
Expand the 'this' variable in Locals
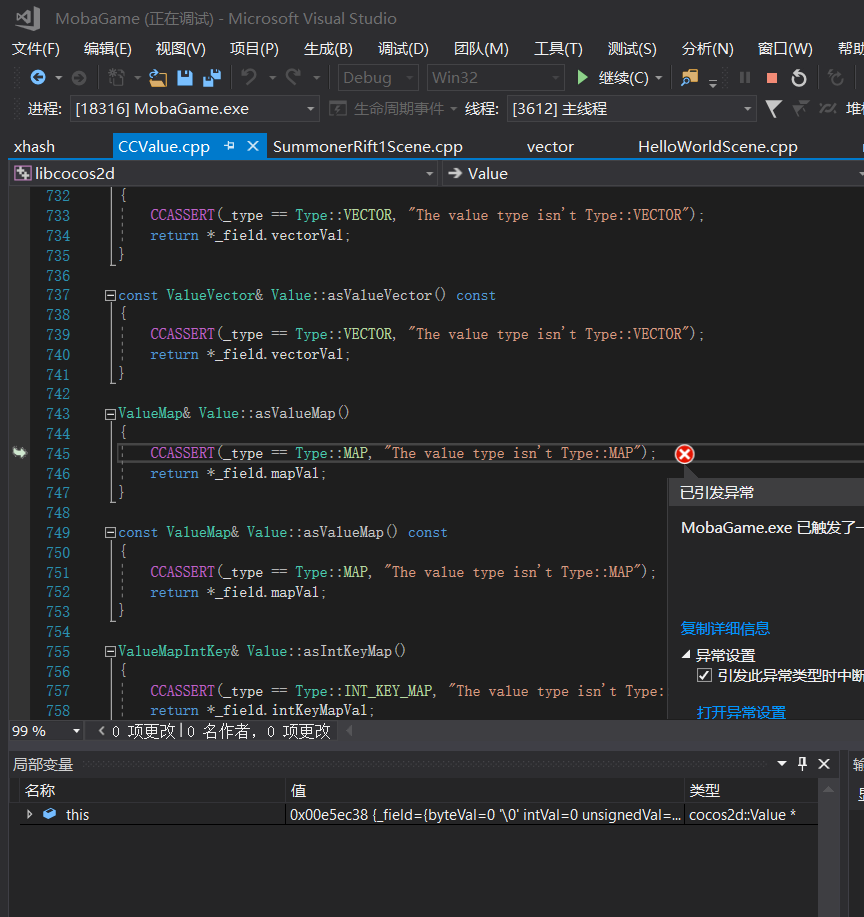(x=30, y=815)
